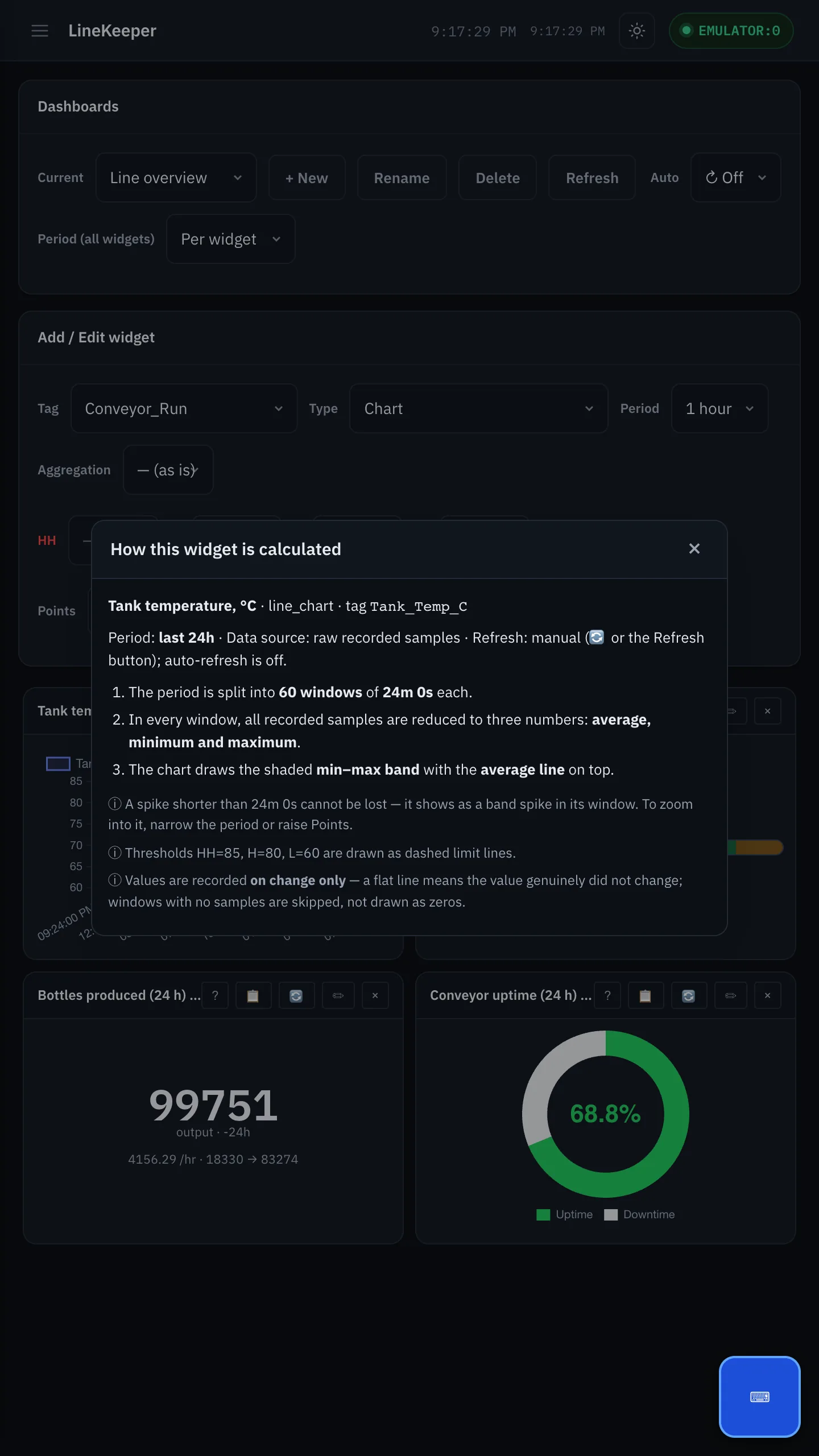Screen dimensions: 819x1456
Task: Expand the Line overview dashboard dropdown
Action: pos(176,177)
